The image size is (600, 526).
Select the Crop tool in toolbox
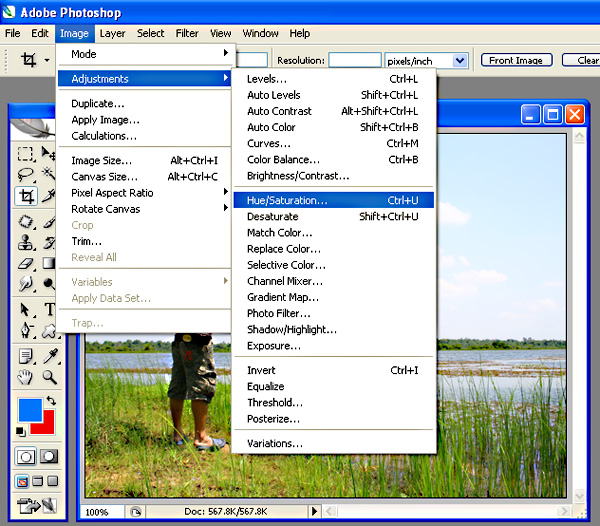click(26, 196)
